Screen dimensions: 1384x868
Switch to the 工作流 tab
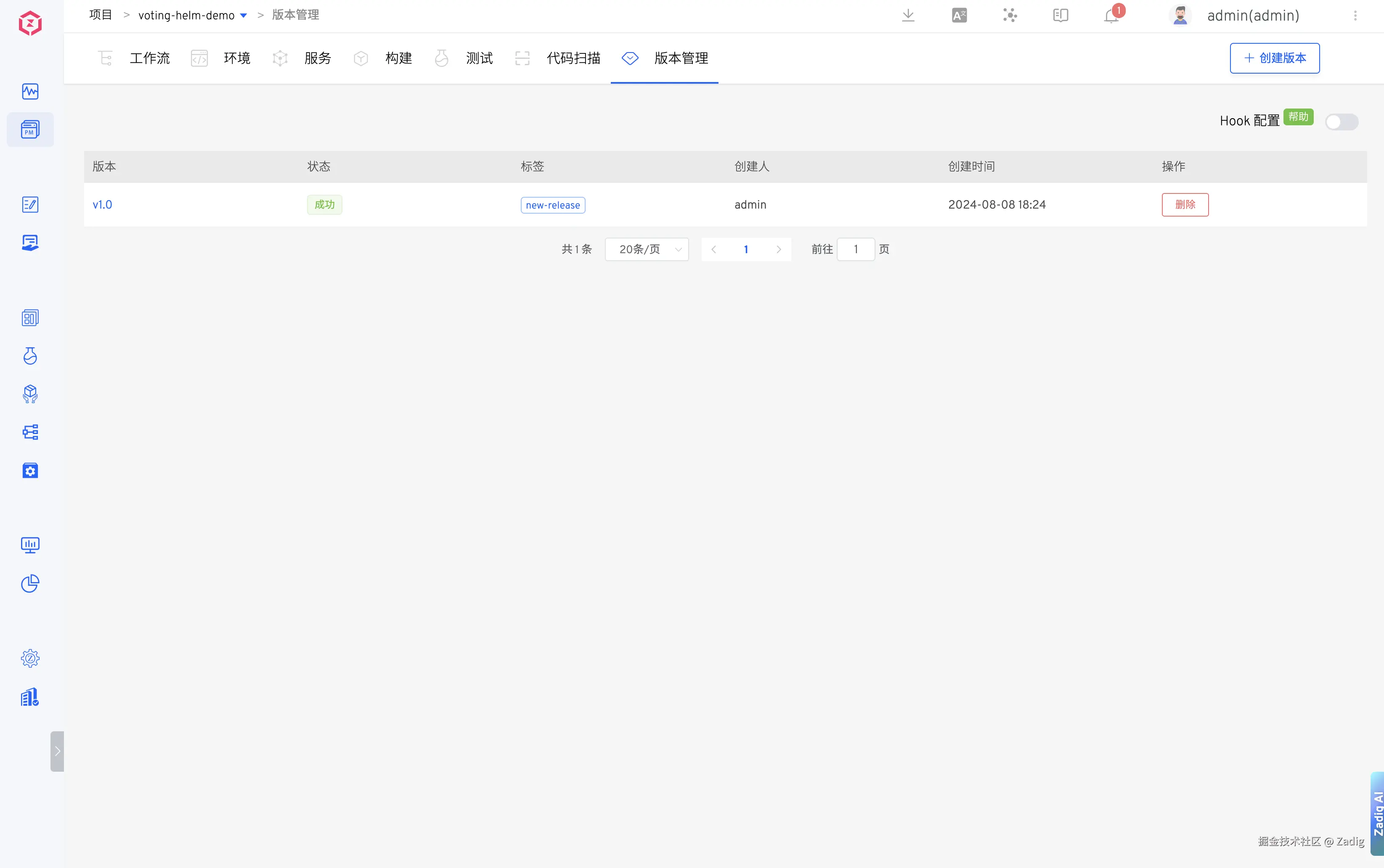(x=149, y=58)
